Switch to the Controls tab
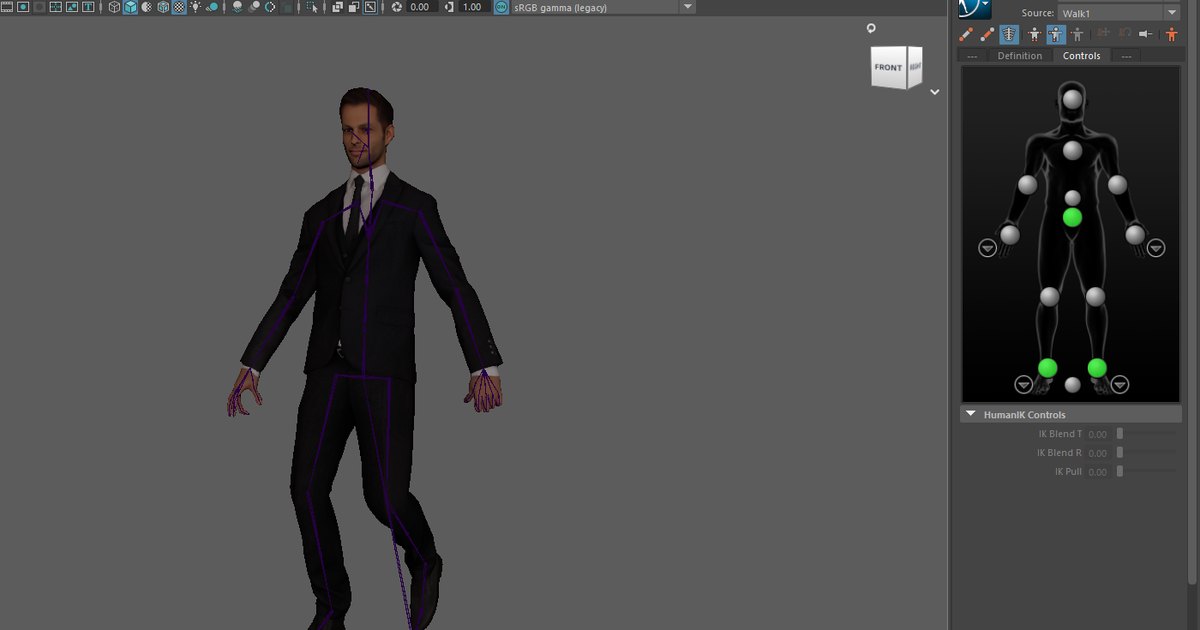 1081,56
